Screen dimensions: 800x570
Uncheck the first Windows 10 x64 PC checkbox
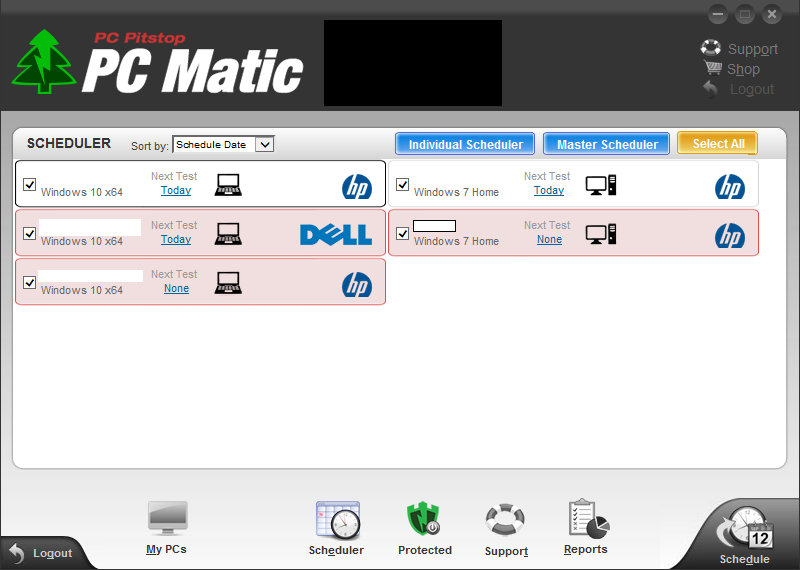29,185
